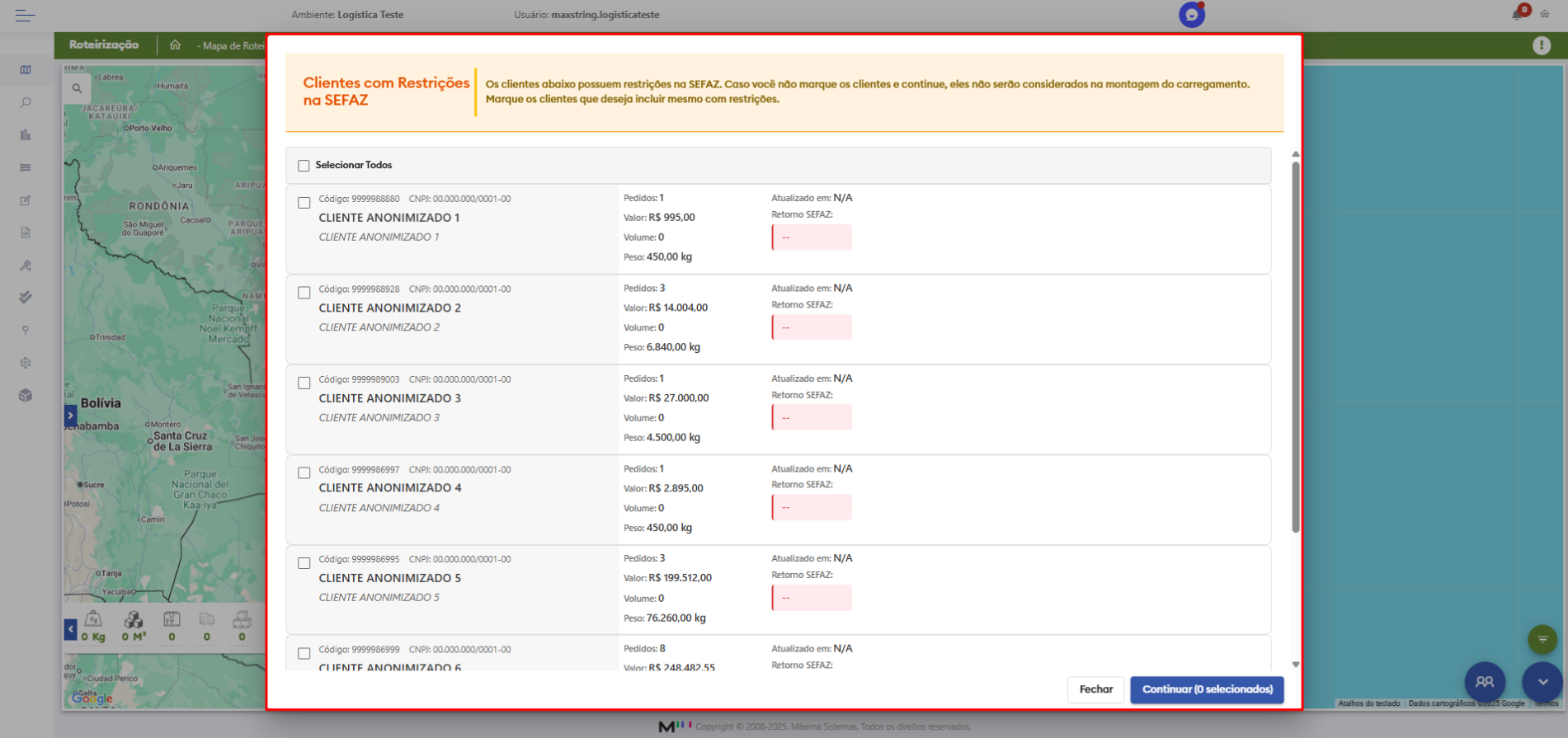Click Continuar (0 selecionados) button

point(1208,689)
